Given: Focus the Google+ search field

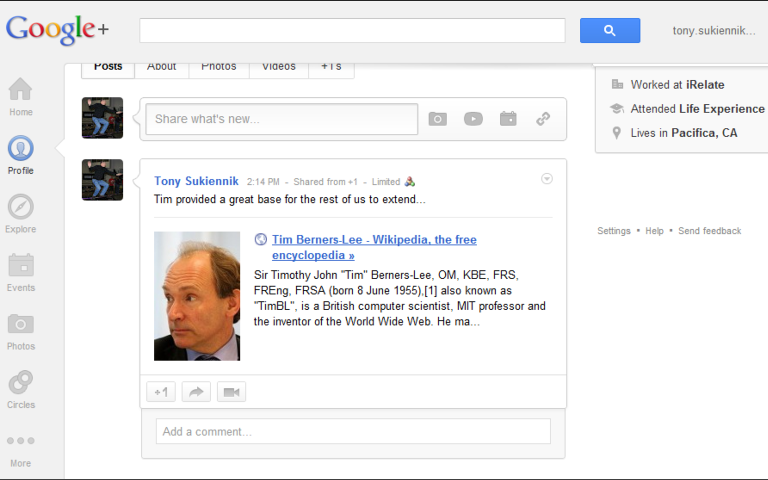Looking at the screenshot, I should click(352, 30).
